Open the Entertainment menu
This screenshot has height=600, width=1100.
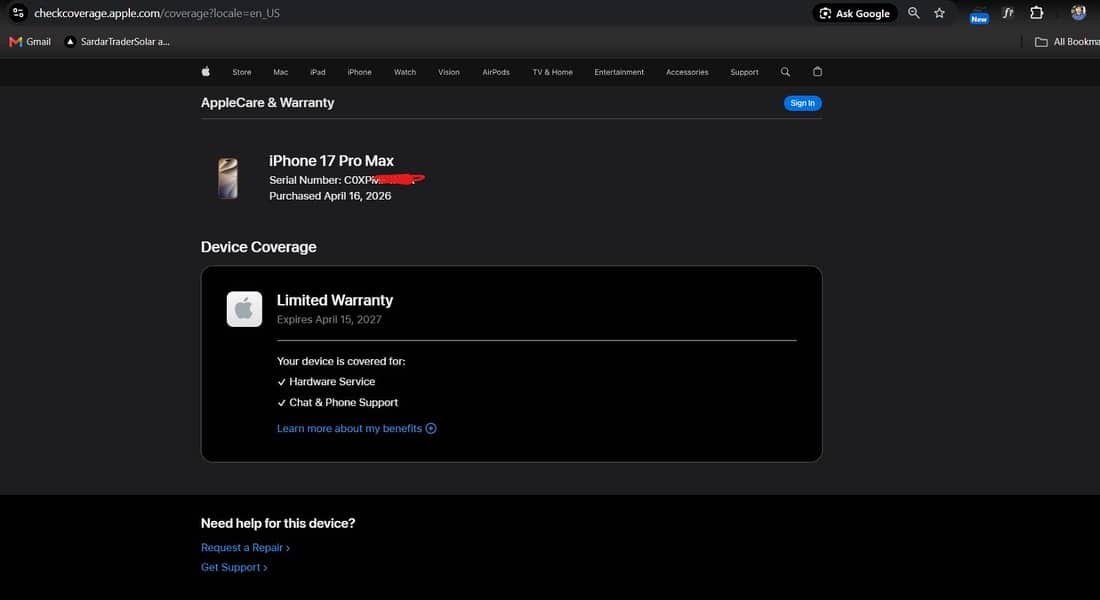tap(619, 72)
